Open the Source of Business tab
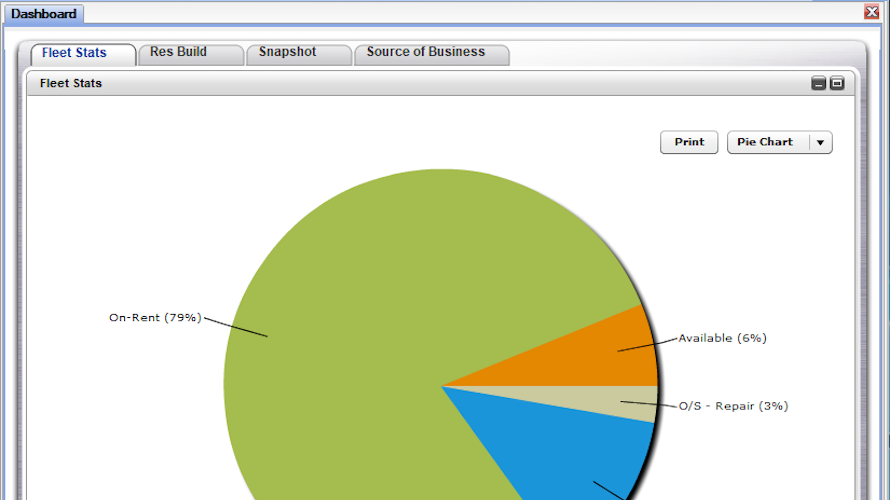The width and height of the screenshot is (890, 500). [431, 53]
